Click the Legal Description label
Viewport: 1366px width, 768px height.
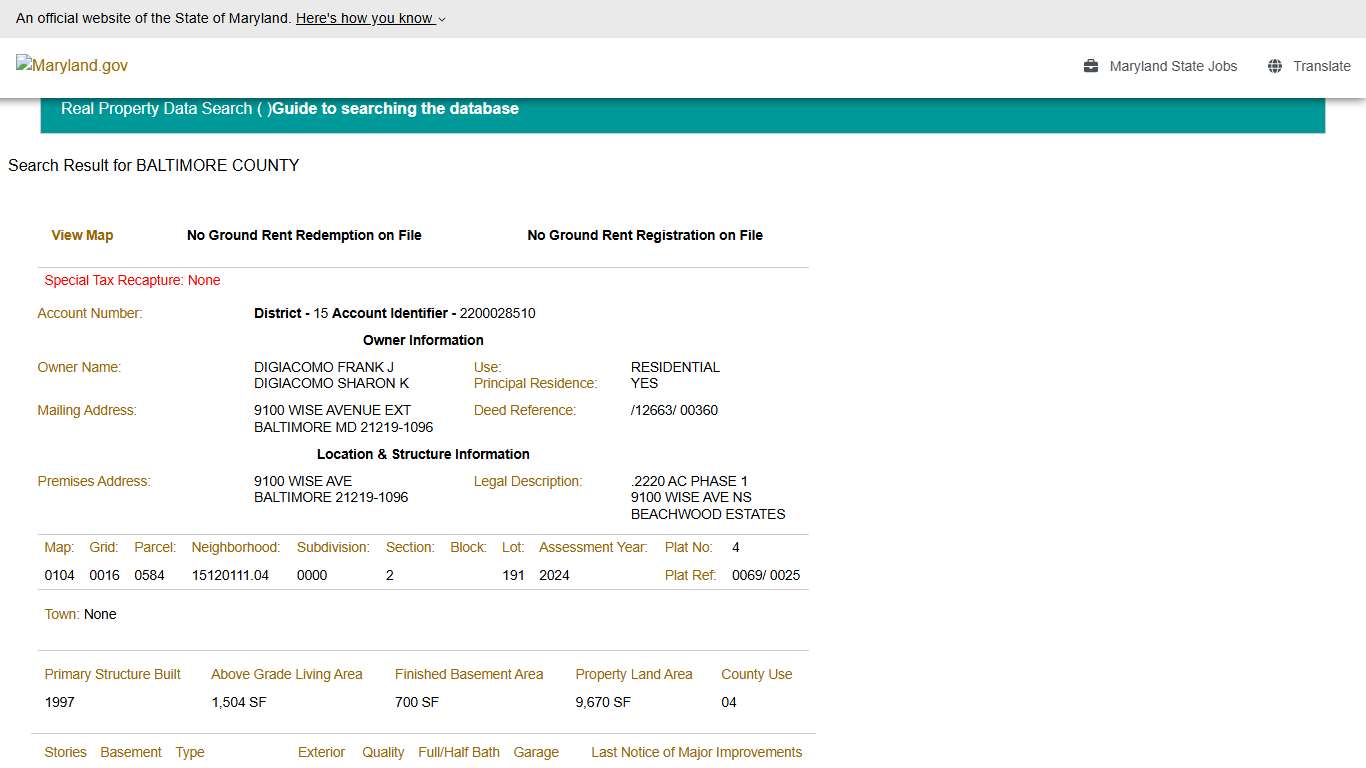tap(527, 481)
